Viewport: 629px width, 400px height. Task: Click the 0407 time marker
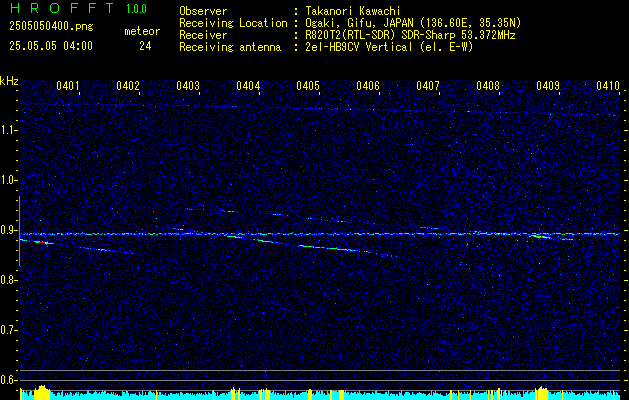coord(428,86)
